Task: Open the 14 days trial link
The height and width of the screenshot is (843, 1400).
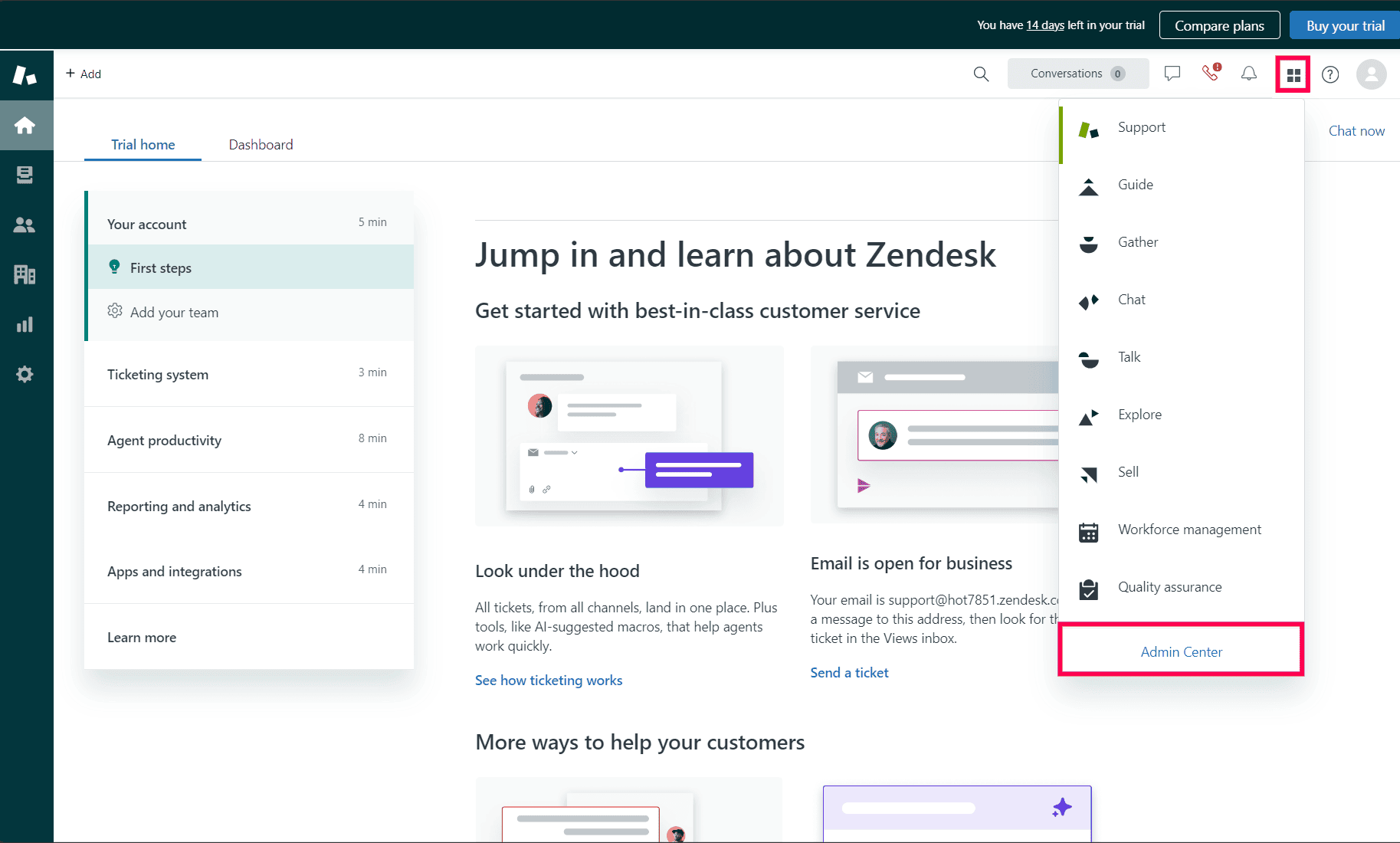Action: click(x=1045, y=25)
